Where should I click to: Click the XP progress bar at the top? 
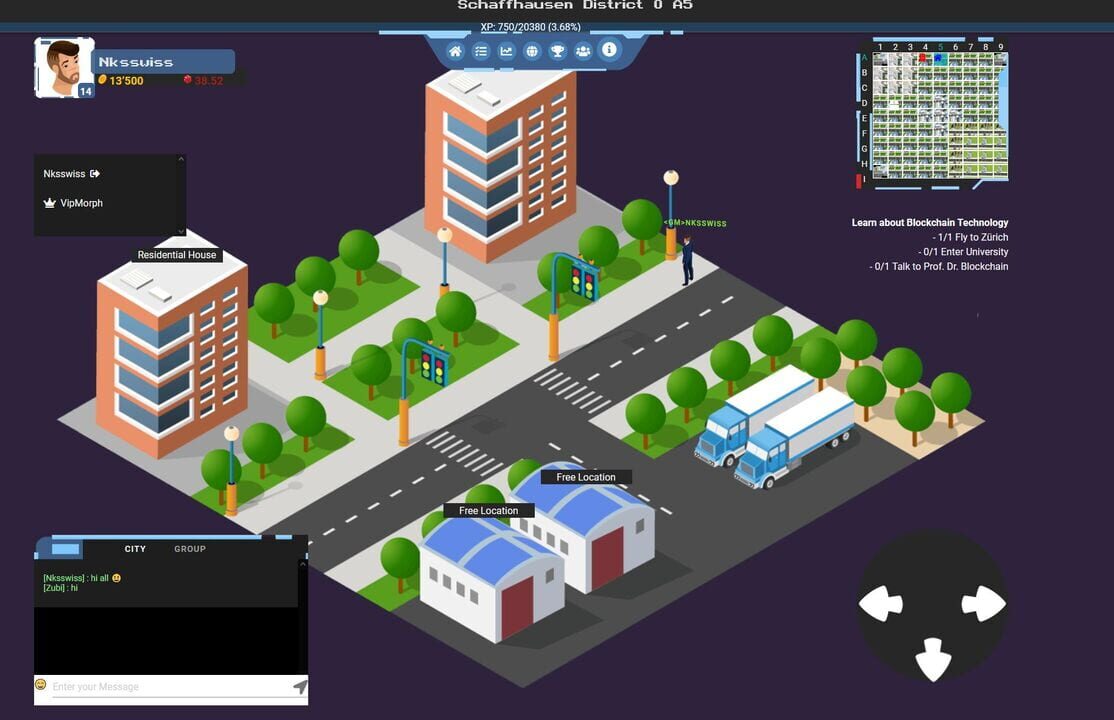[x=530, y=27]
